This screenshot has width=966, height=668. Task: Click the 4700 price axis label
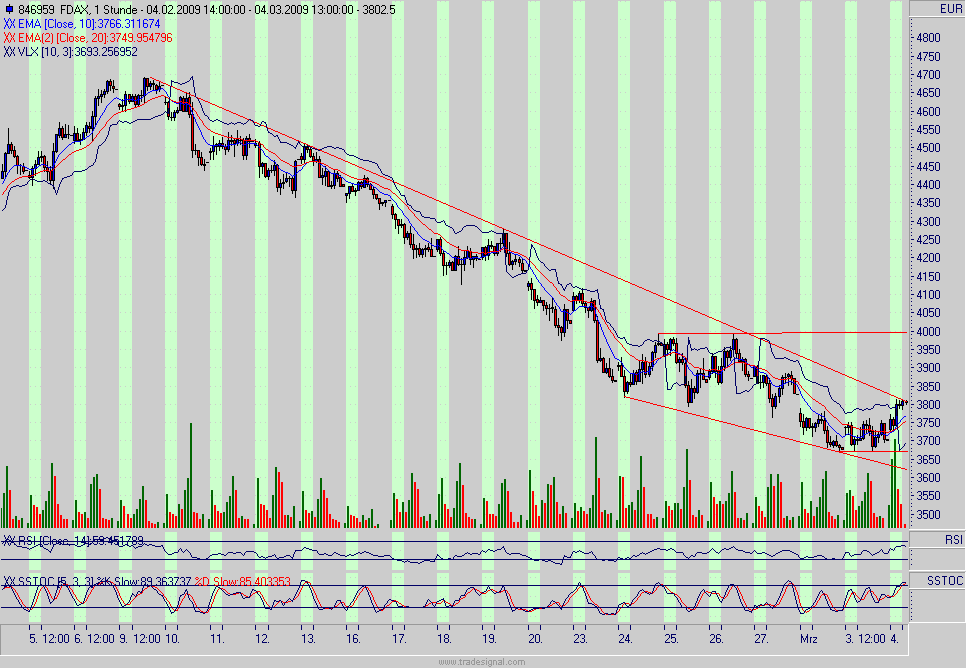(x=928, y=75)
